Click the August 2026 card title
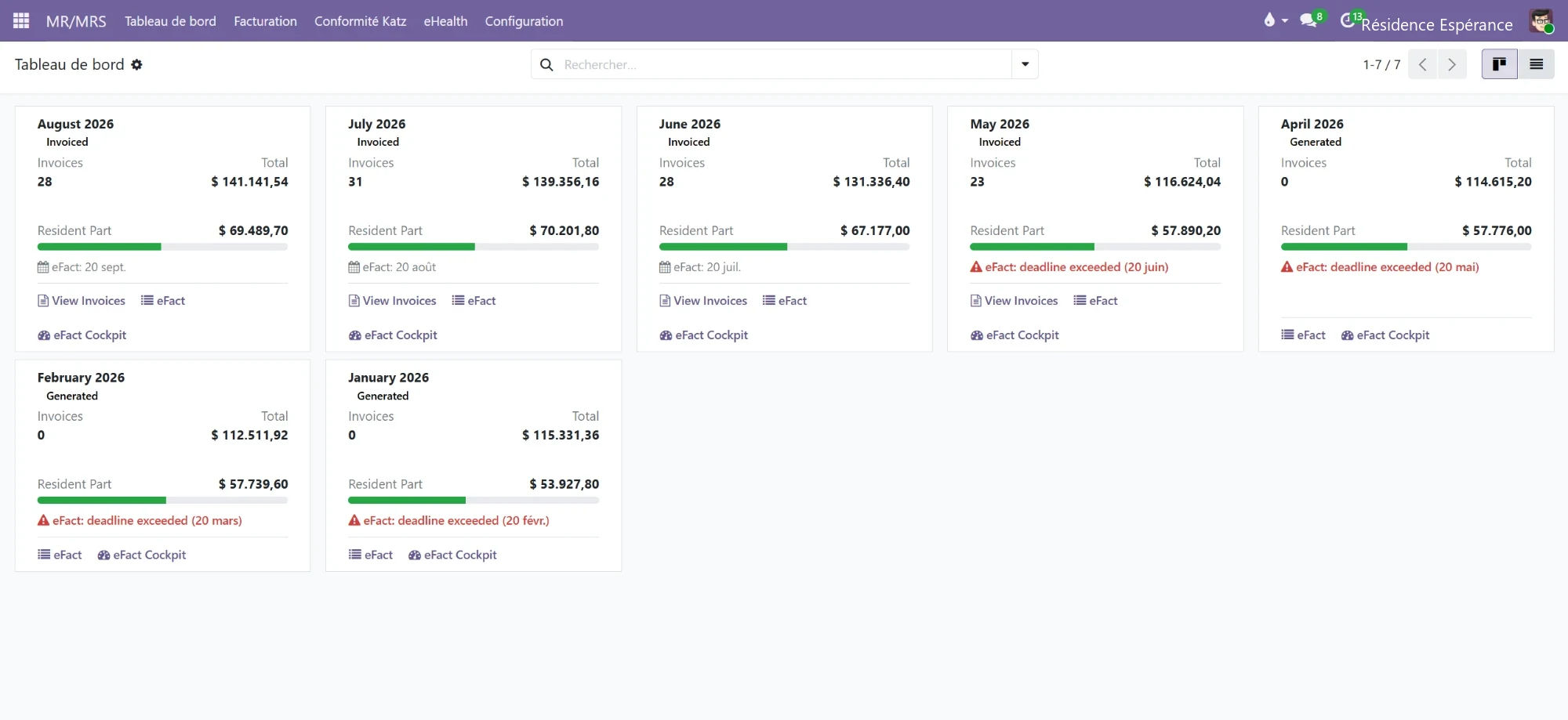 pyautogui.click(x=75, y=124)
